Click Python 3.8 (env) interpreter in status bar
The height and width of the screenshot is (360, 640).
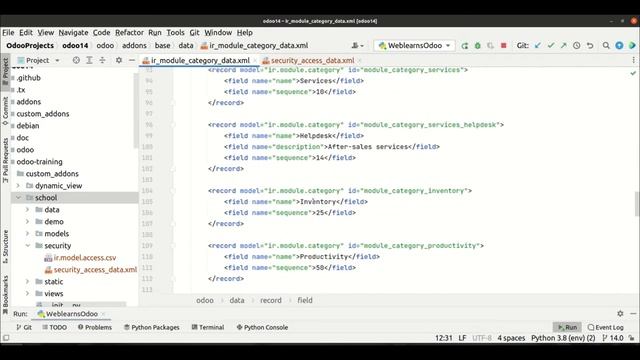(x=563, y=338)
